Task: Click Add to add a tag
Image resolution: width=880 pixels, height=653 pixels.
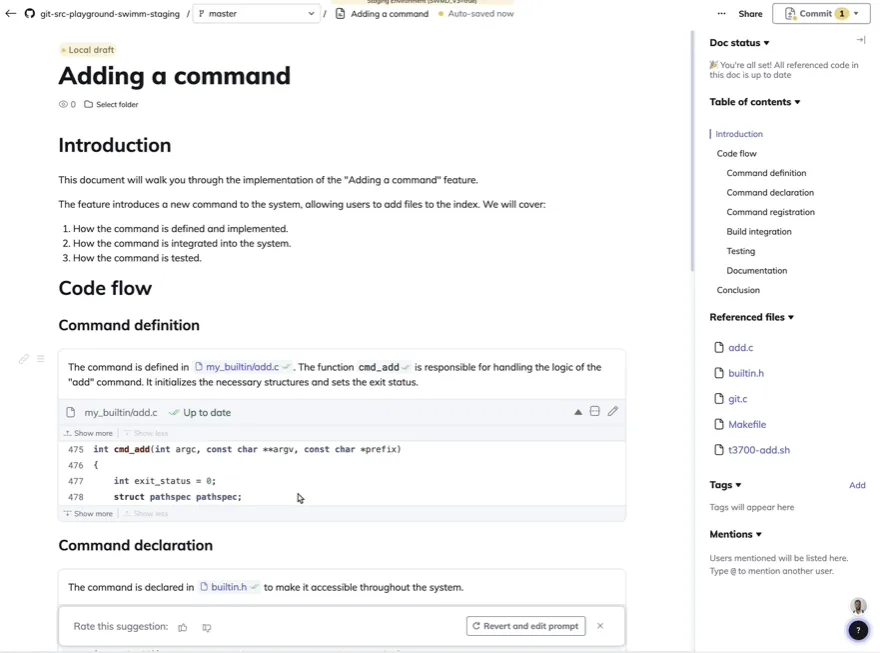Action: (x=857, y=485)
